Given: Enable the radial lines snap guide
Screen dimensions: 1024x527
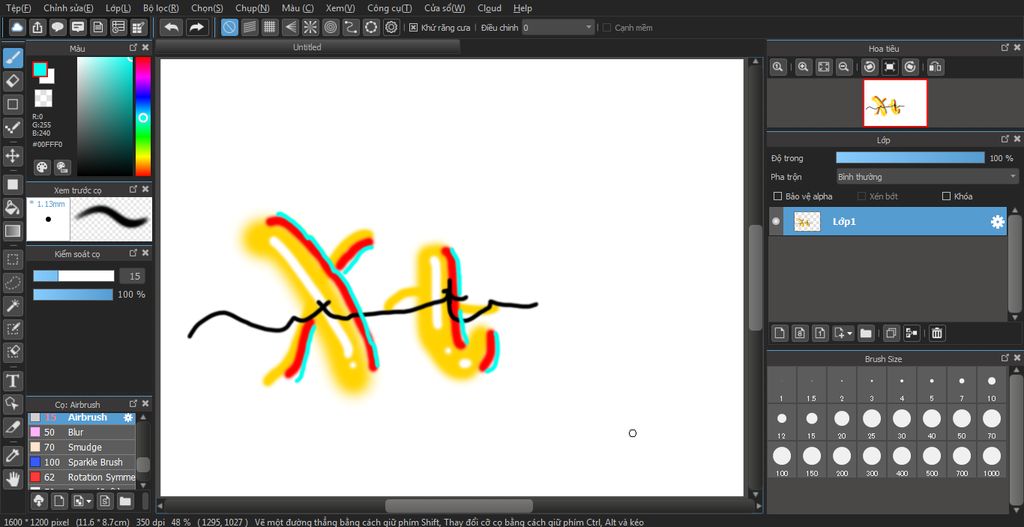Looking at the screenshot, I should [310, 27].
